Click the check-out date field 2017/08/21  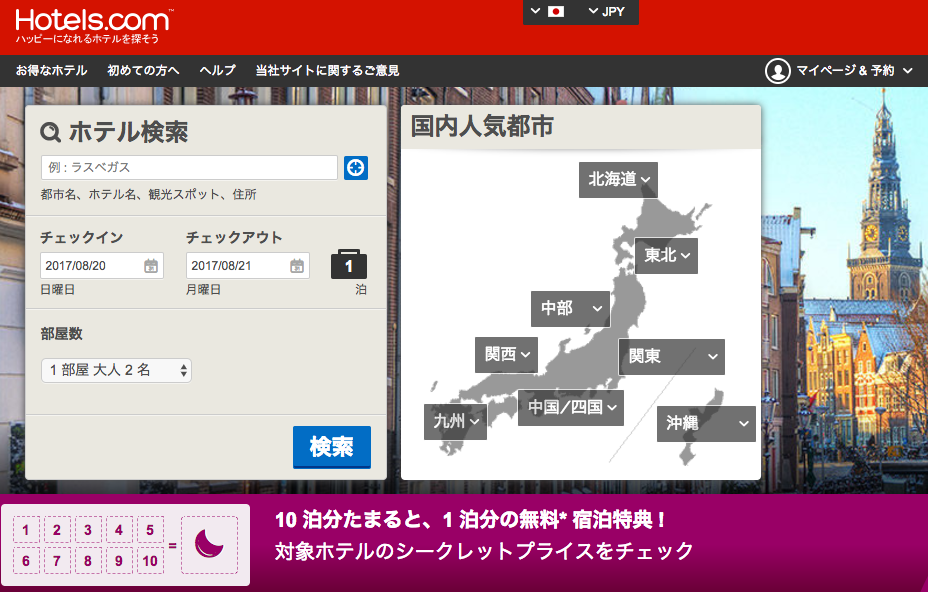click(x=248, y=266)
